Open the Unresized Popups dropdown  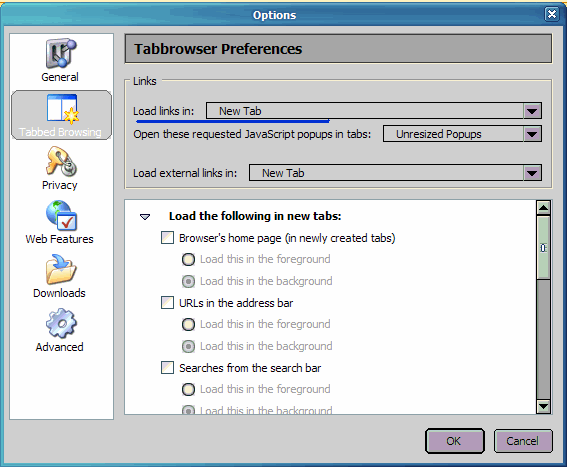(x=462, y=134)
